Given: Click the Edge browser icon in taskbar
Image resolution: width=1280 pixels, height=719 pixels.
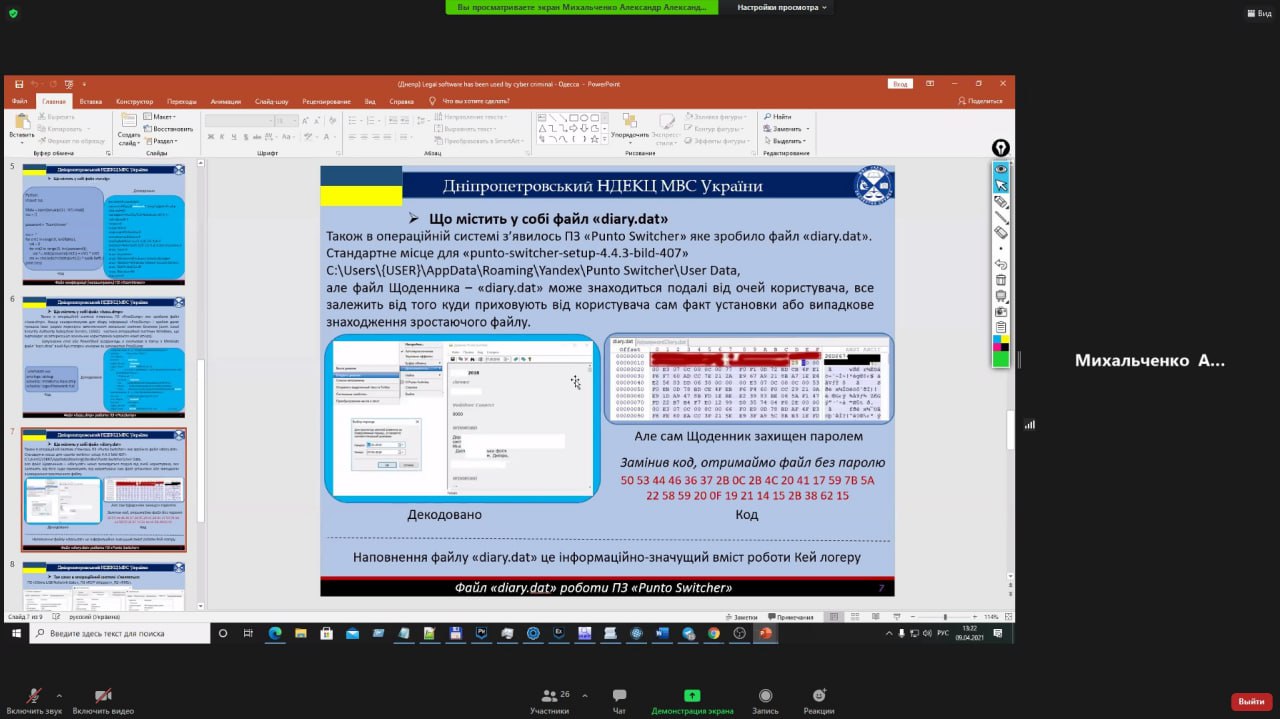Looking at the screenshot, I should pos(274,633).
